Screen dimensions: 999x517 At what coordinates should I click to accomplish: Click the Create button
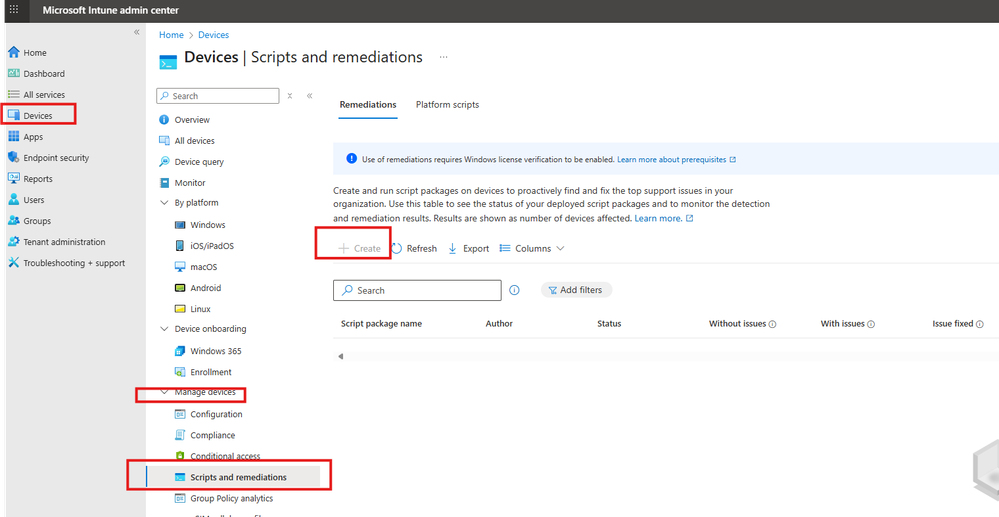point(359,249)
